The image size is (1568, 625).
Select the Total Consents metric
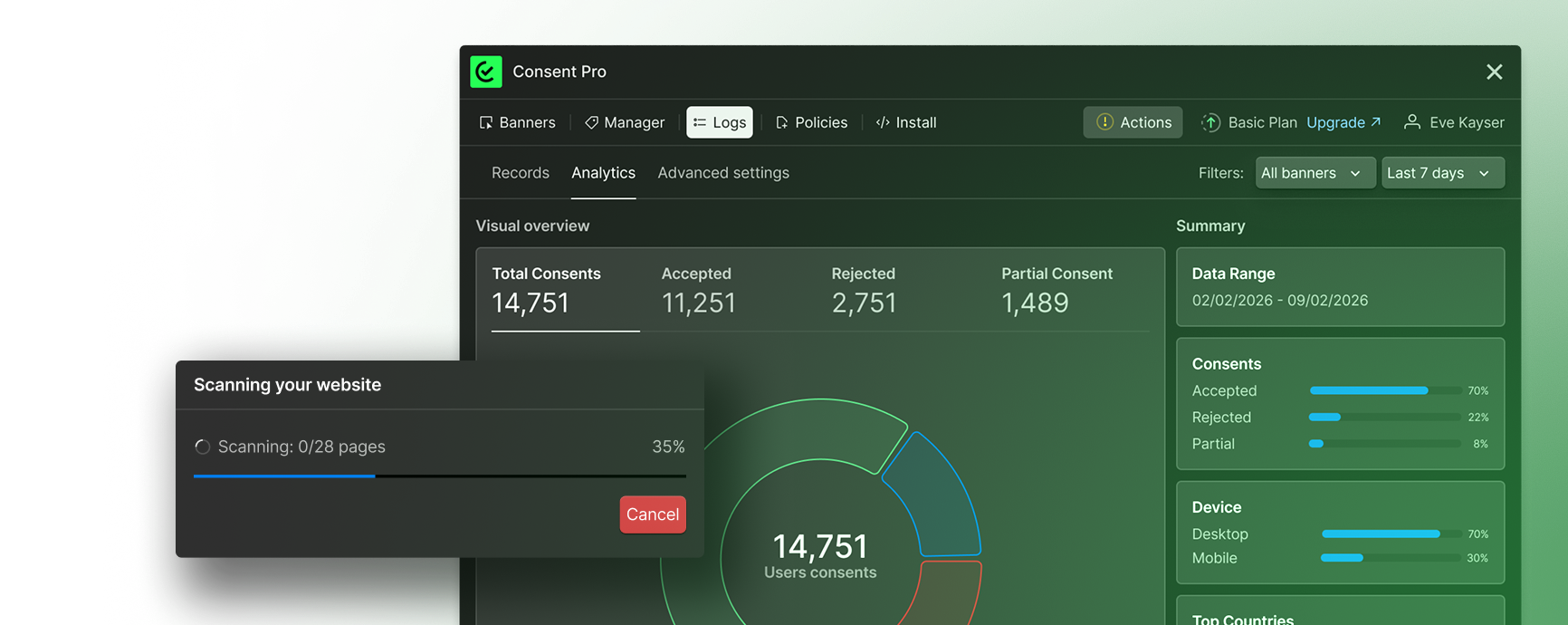coord(565,292)
